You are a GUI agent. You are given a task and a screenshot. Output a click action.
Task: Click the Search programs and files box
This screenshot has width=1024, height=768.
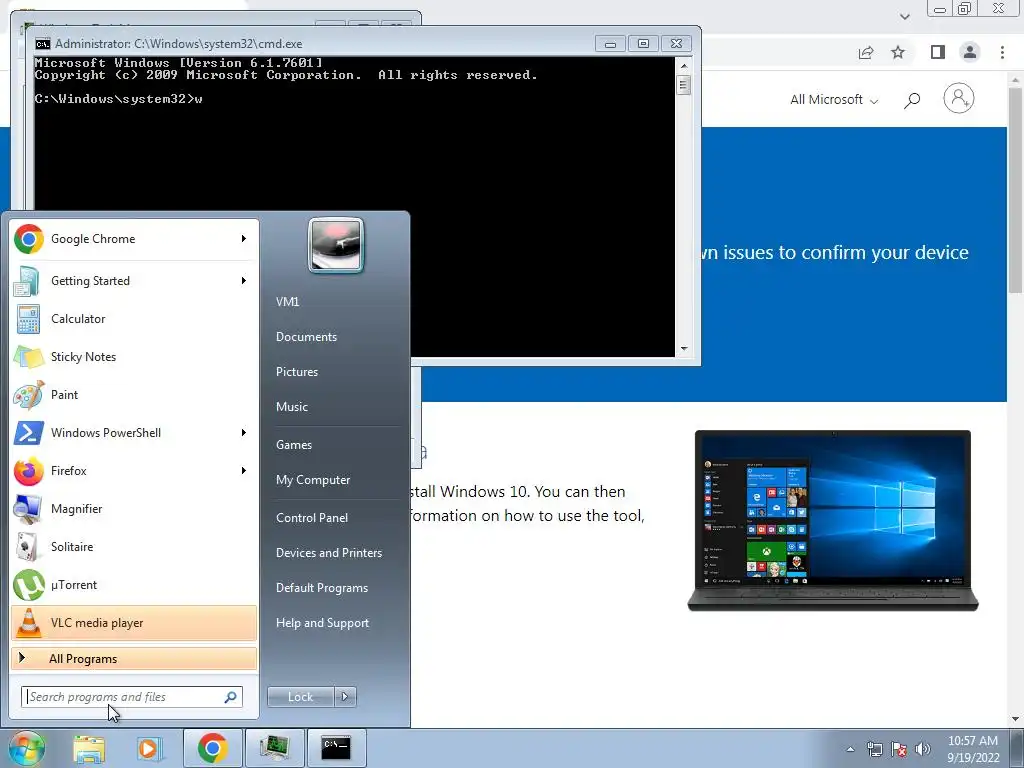pyautogui.click(x=132, y=697)
